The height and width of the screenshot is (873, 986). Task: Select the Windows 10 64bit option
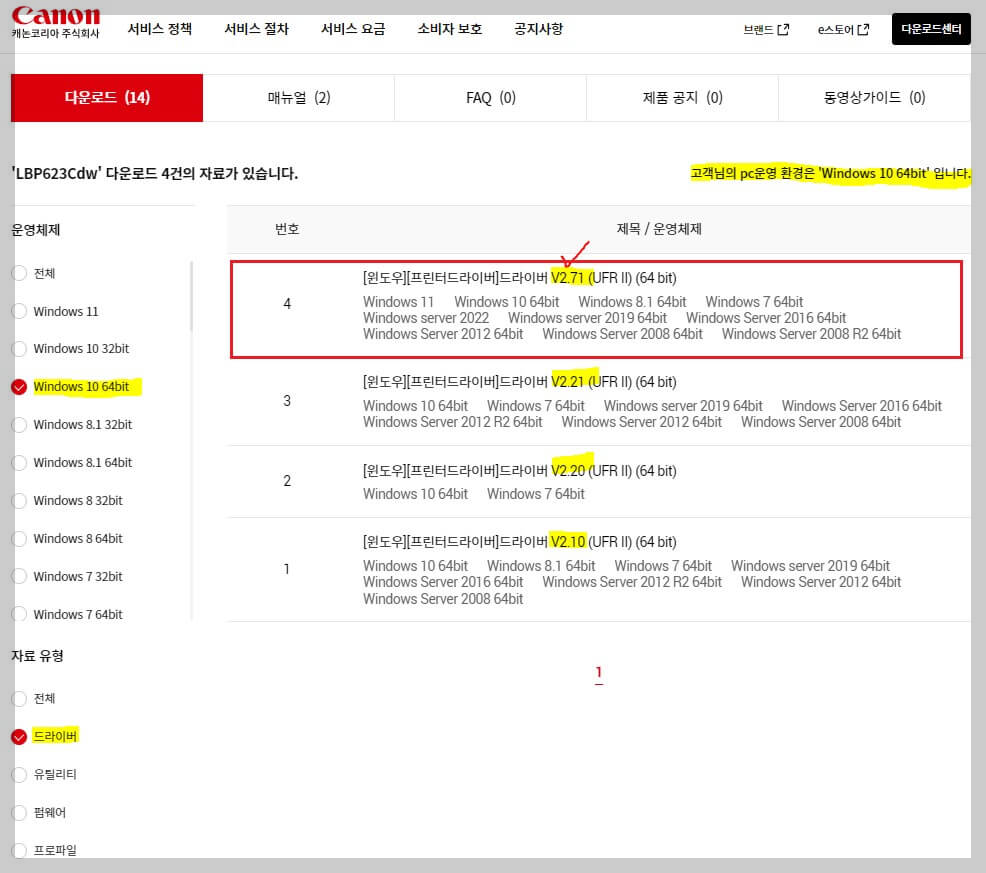click(x=19, y=387)
